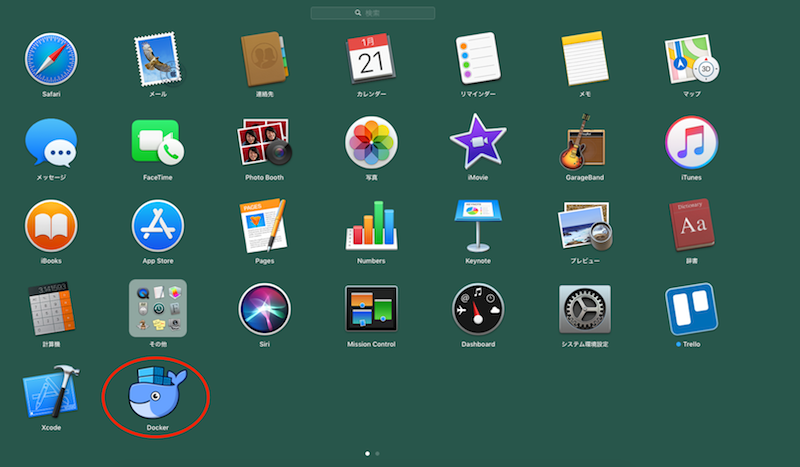Open the Safari app
The width and height of the screenshot is (800, 467).
click(x=51, y=59)
